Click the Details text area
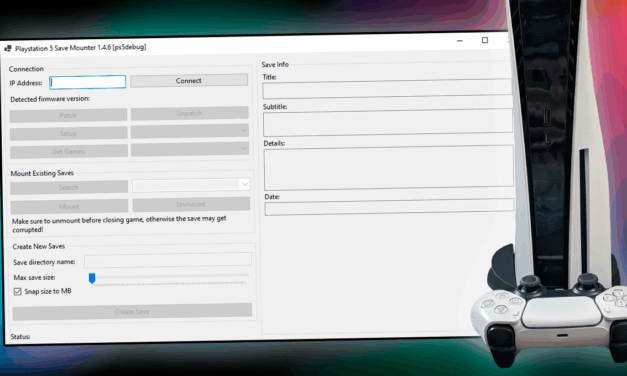This screenshot has height=376, width=627. (388, 168)
